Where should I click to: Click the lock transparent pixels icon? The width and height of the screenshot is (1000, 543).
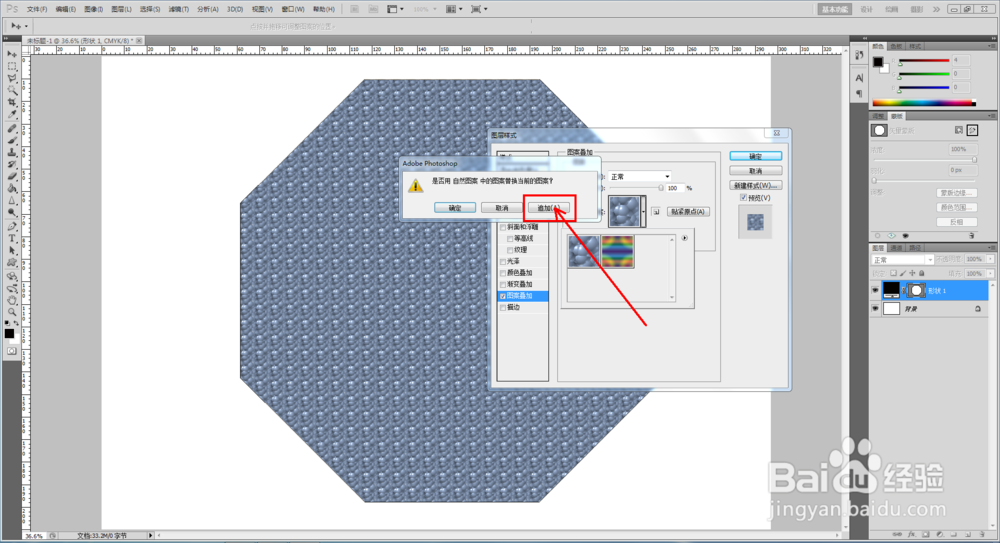[893, 273]
